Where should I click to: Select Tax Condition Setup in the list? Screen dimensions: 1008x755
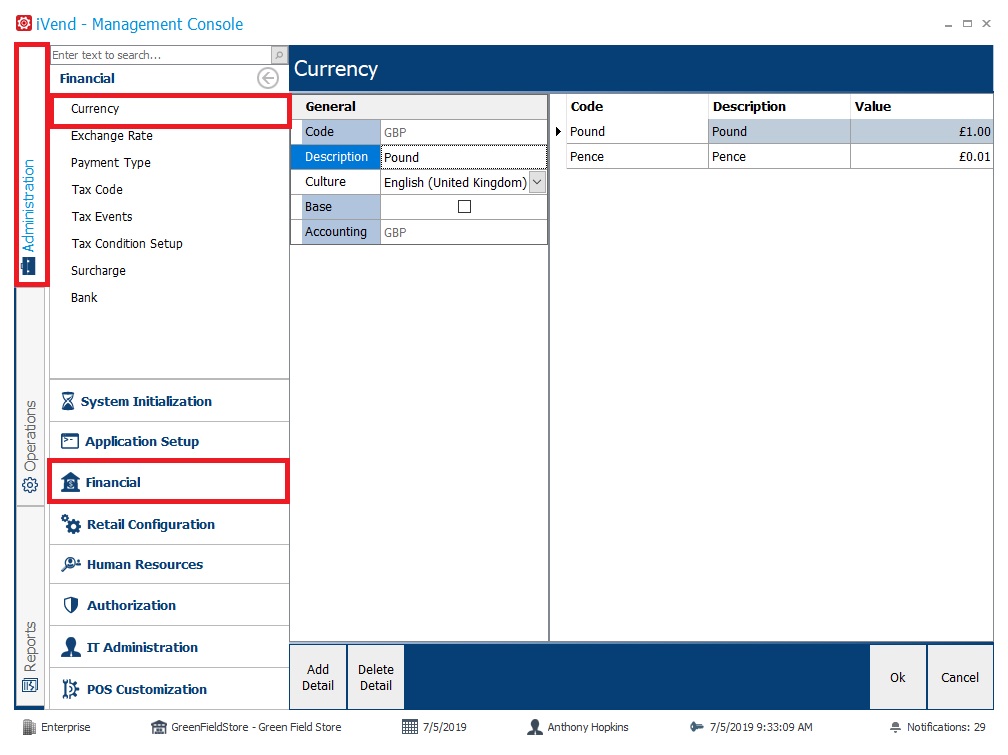pyautogui.click(x=127, y=244)
